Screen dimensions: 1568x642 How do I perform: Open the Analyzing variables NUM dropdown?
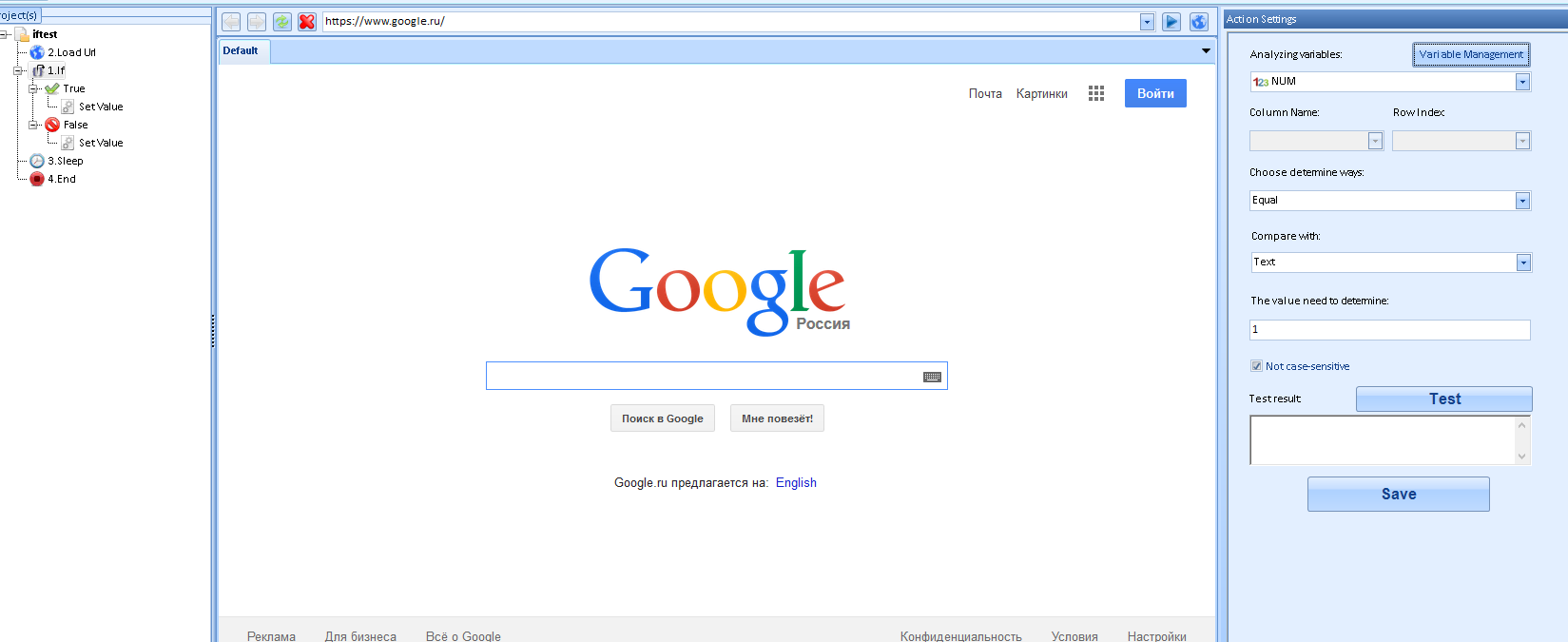pyautogui.click(x=1522, y=83)
